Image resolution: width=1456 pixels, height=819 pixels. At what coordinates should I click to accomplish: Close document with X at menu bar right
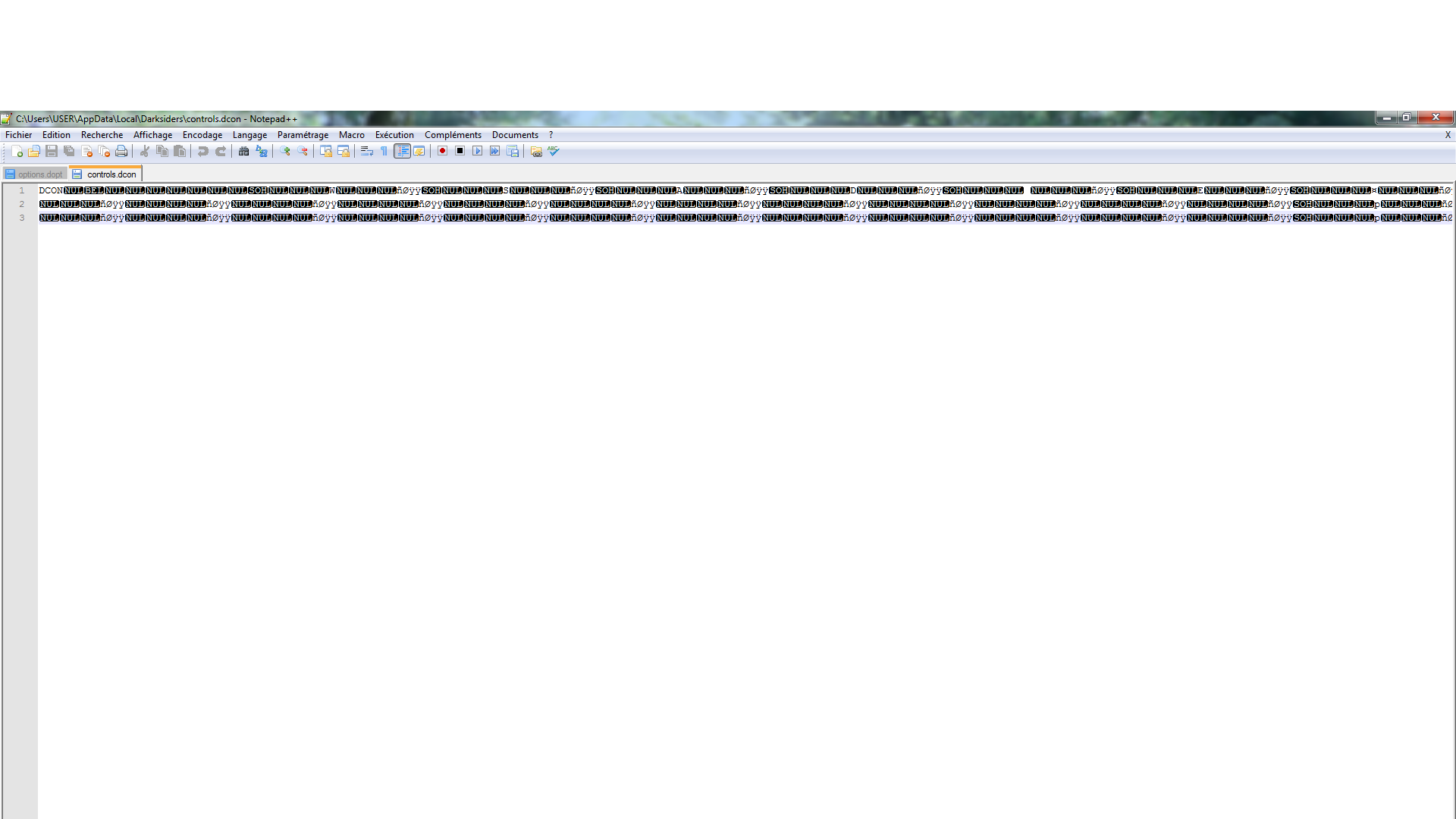pyautogui.click(x=1448, y=135)
